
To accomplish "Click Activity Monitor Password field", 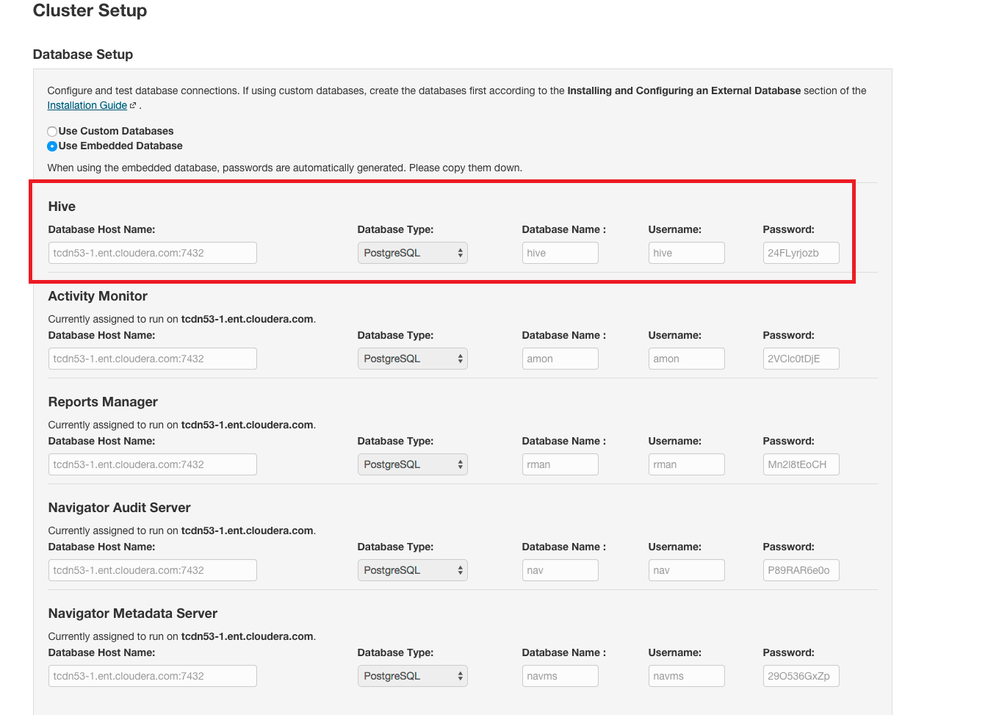I will [800, 359].
